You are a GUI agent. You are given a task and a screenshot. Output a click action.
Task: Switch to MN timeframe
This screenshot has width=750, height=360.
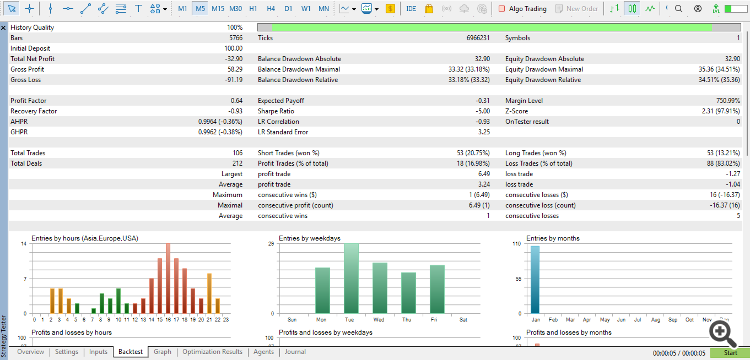click(324, 9)
